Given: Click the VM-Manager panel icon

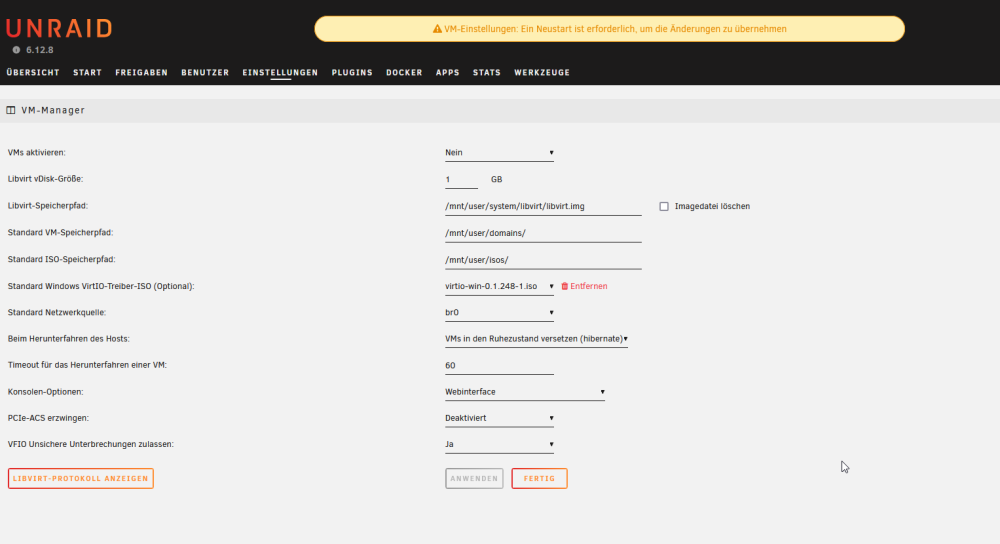Looking at the screenshot, I should (11, 110).
